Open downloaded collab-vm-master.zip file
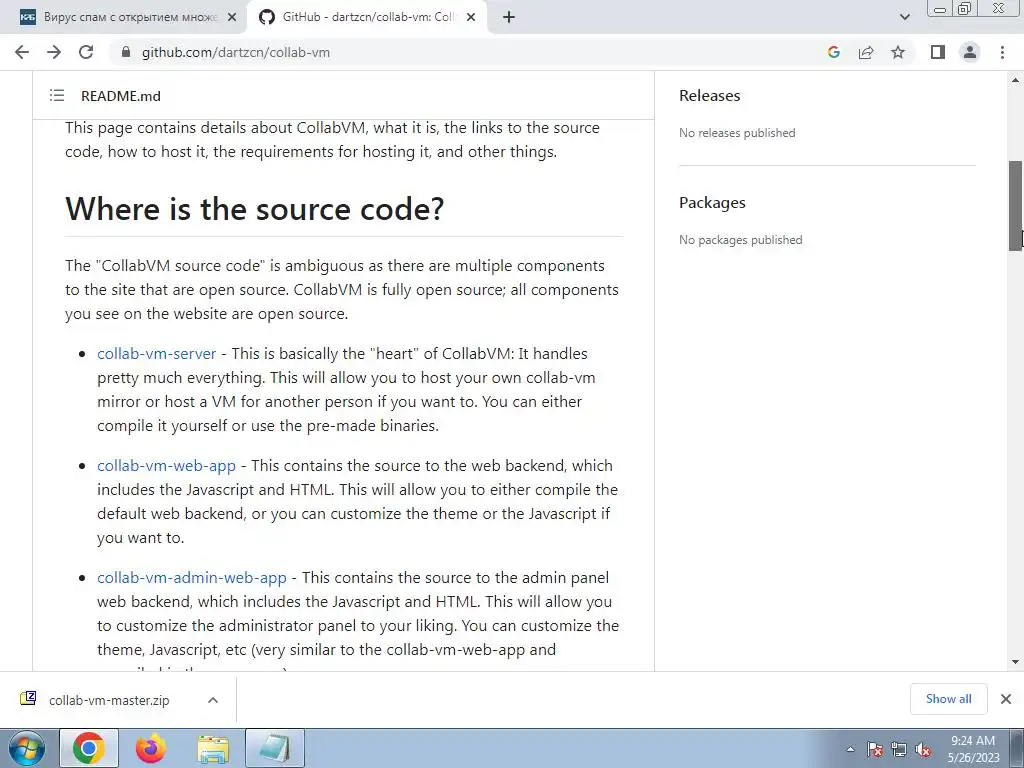This screenshot has height=768, width=1024. 109,700
